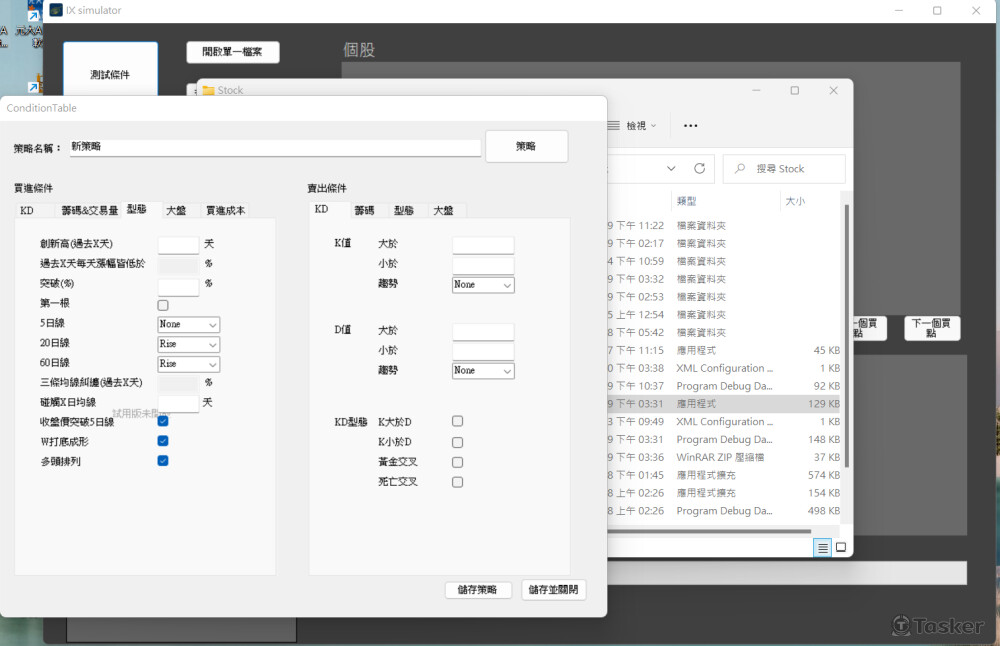Expand the K值 趨勢 dropdown
The width and height of the screenshot is (1000, 646).
coord(483,285)
